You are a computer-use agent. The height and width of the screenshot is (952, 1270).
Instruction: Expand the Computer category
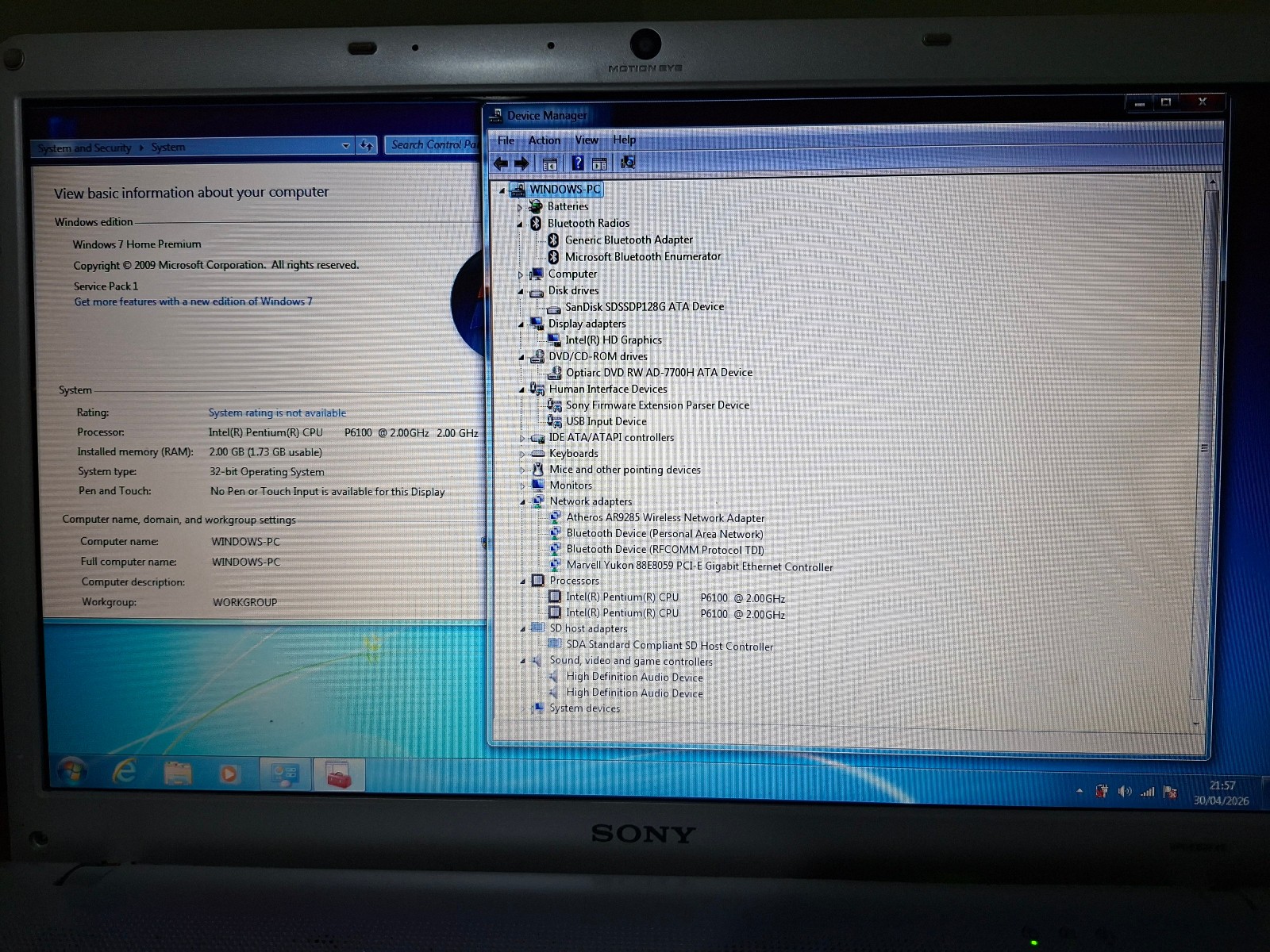pos(521,275)
